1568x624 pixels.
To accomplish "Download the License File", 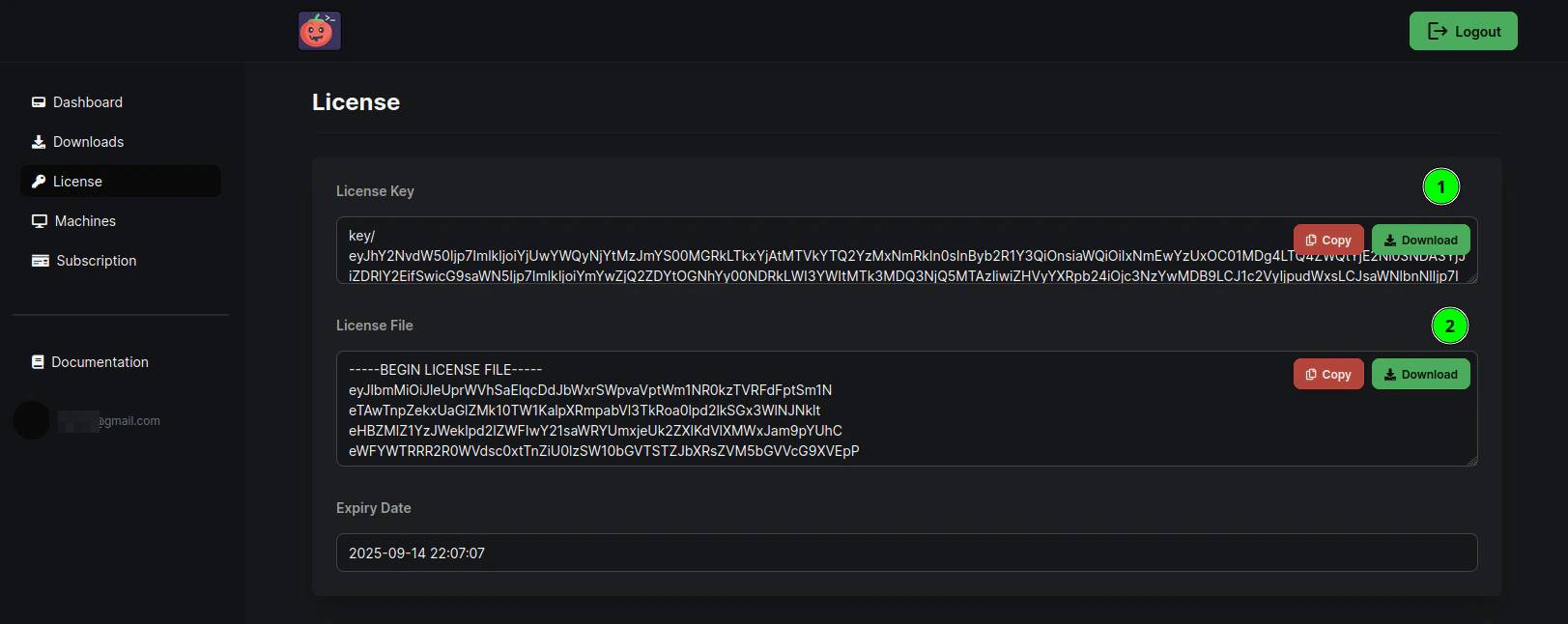I will pos(1420,374).
